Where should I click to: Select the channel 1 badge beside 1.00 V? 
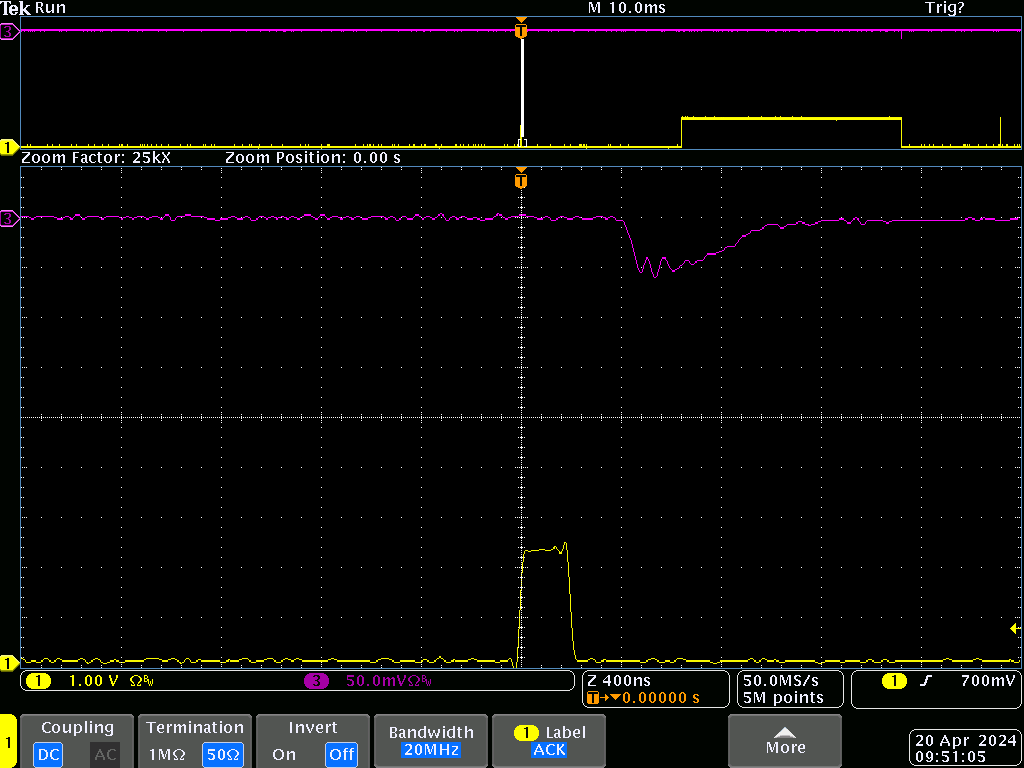point(38,681)
